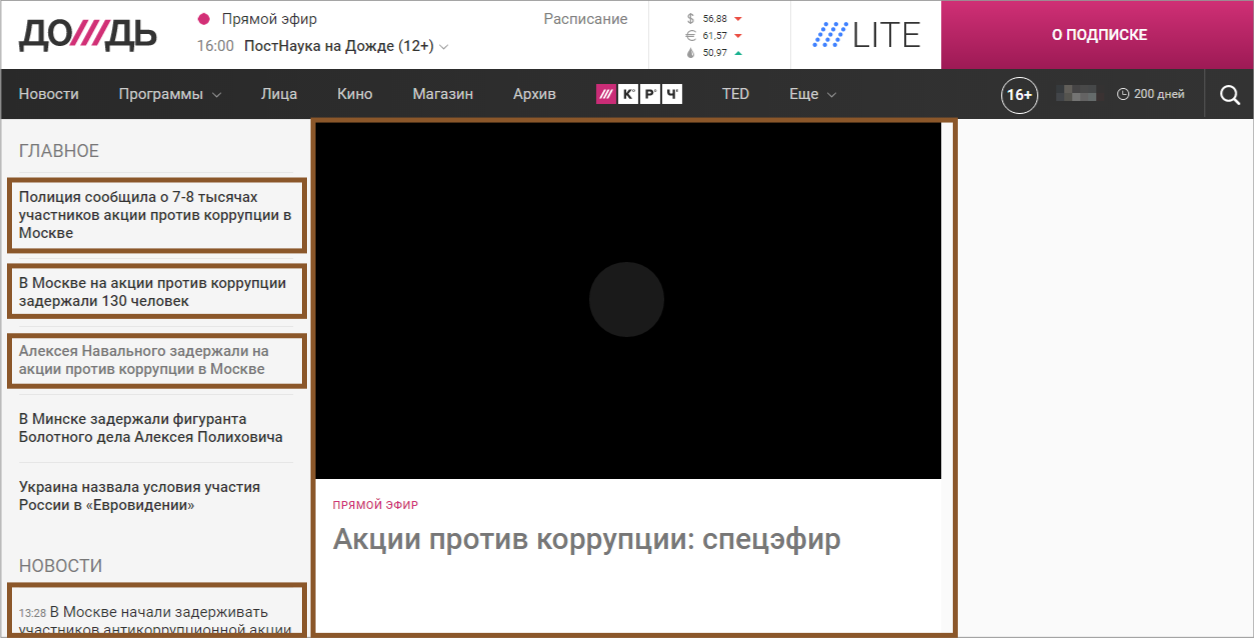Open headline about 130 detained in Moscow
The height and width of the screenshot is (638, 1254).
click(152, 292)
